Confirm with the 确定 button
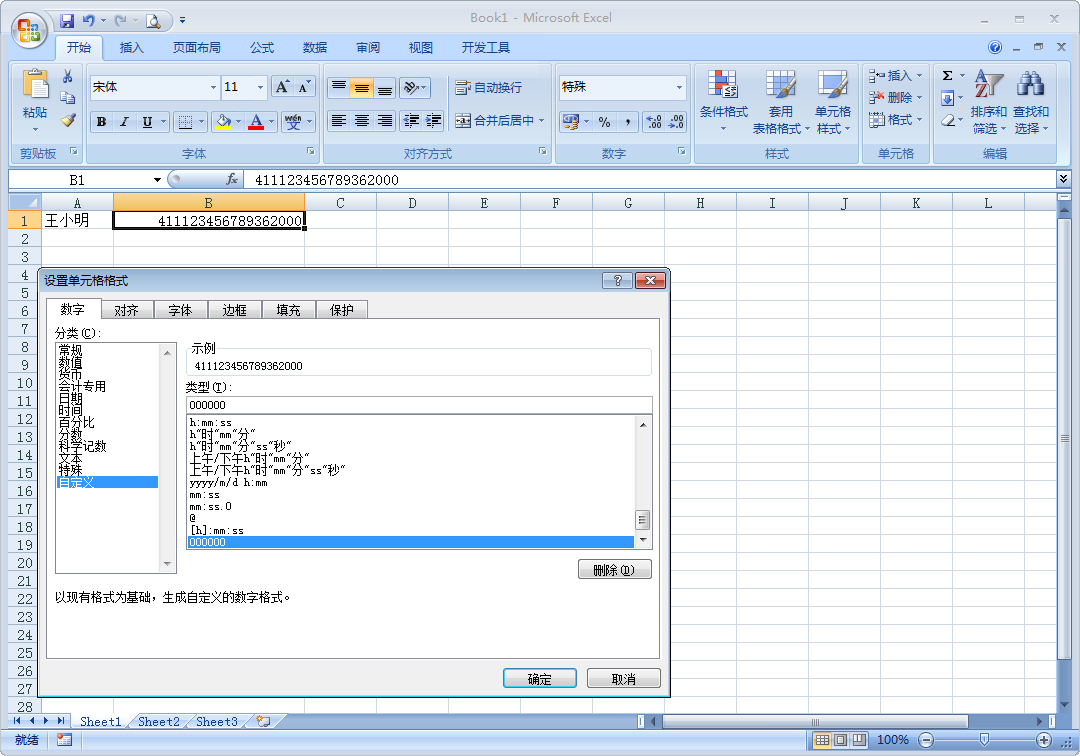1080x756 pixels. tap(540, 679)
